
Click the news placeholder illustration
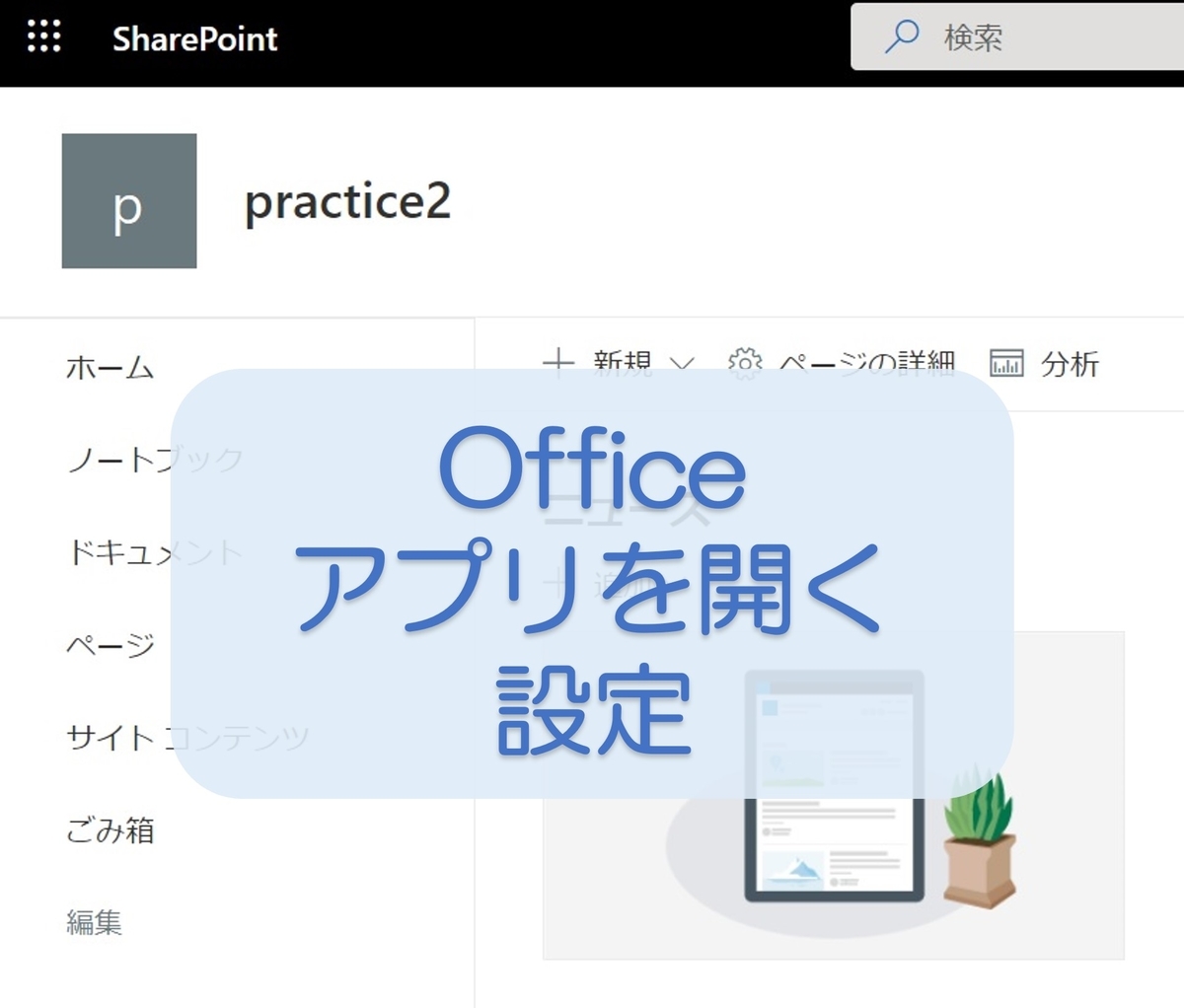point(834,795)
